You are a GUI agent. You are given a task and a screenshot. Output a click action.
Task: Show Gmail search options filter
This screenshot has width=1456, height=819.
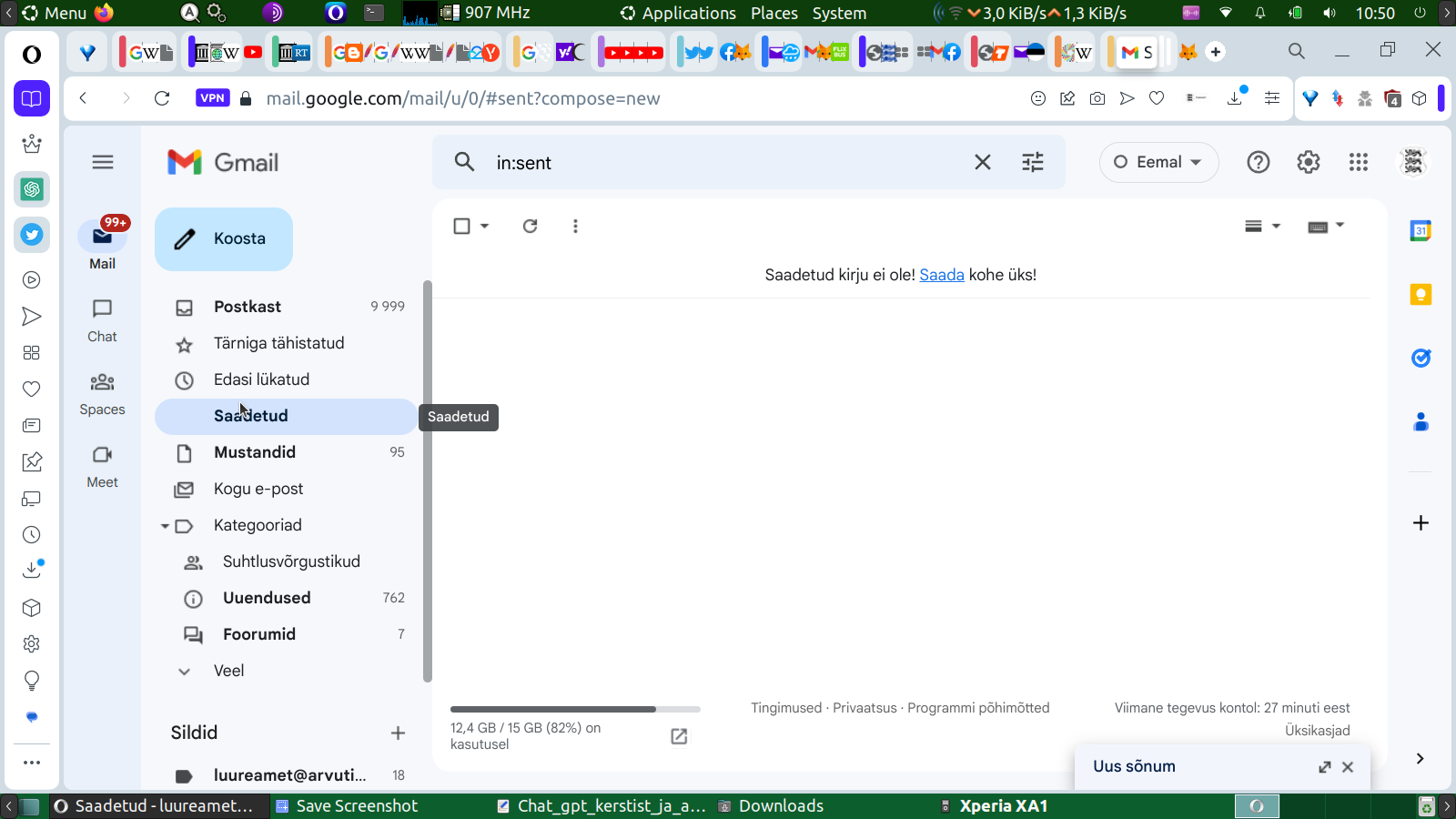click(1033, 162)
